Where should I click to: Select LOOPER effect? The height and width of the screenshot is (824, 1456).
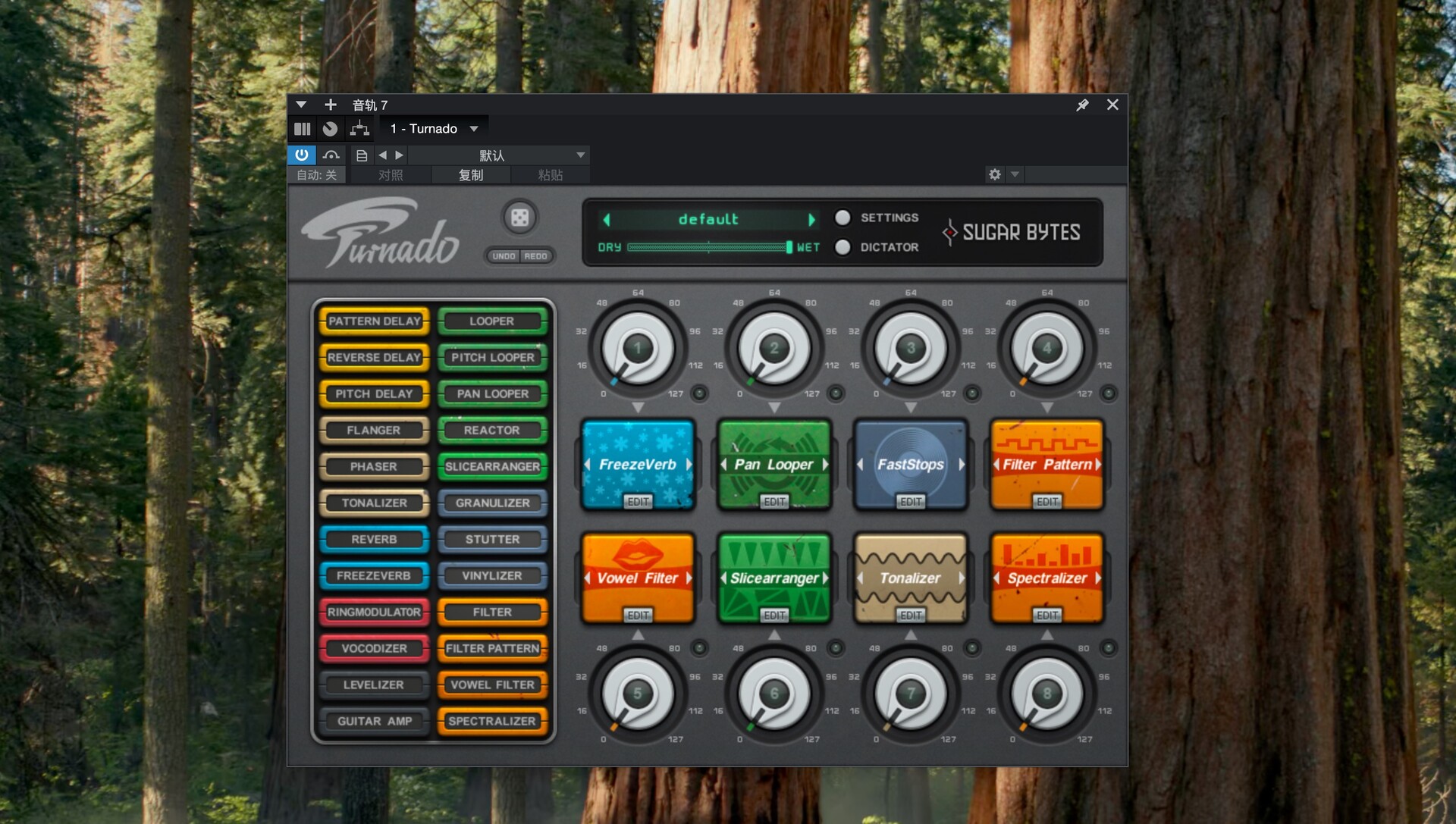492,321
